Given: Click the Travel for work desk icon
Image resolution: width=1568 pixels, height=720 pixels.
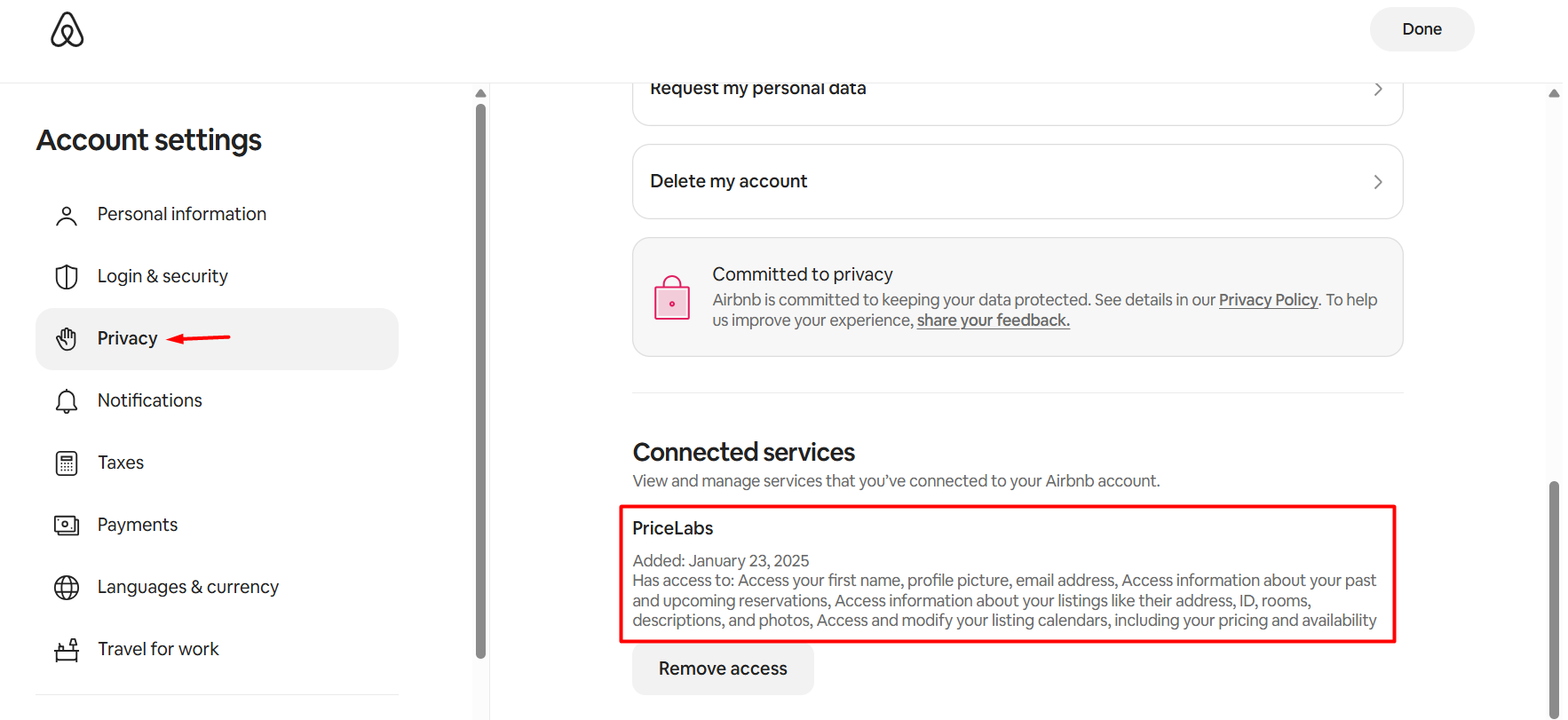Looking at the screenshot, I should [67, 650].
